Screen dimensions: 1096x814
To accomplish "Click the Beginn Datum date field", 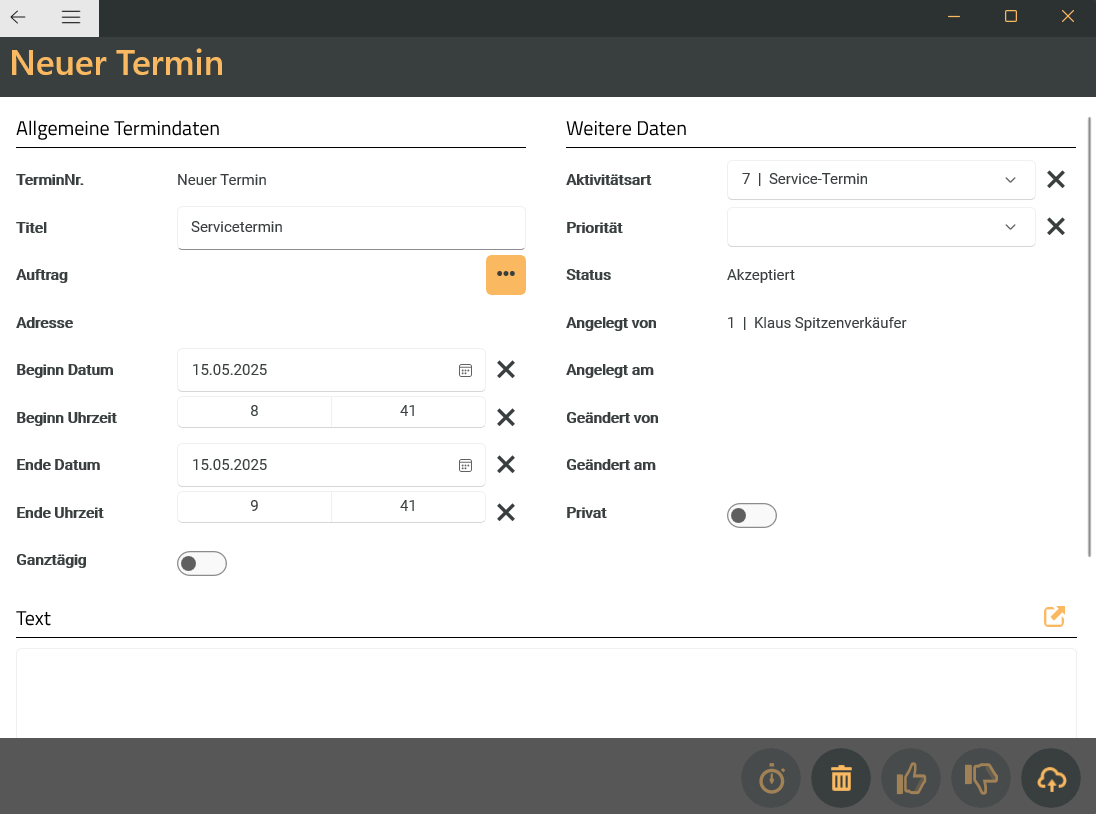I will point(331,370).
